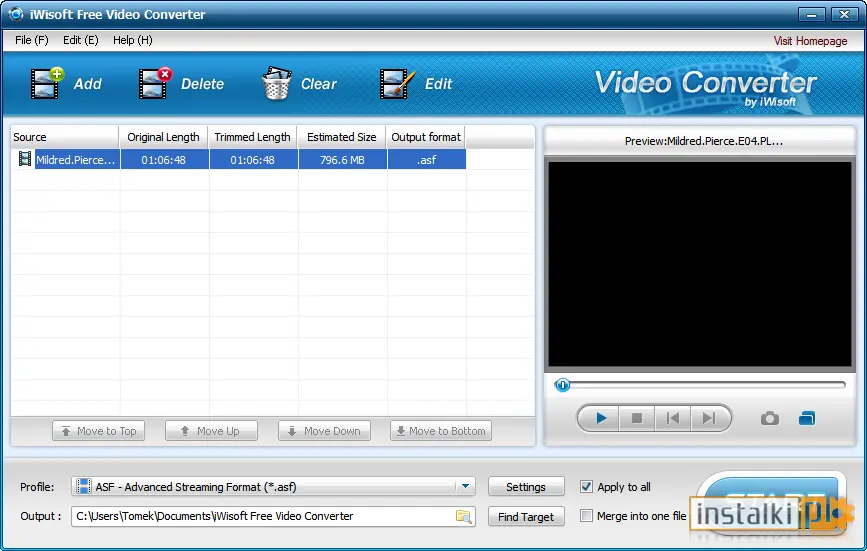Click the Edit video toolbar icon
The image size is (867, 551).
[x=397, y=84]
